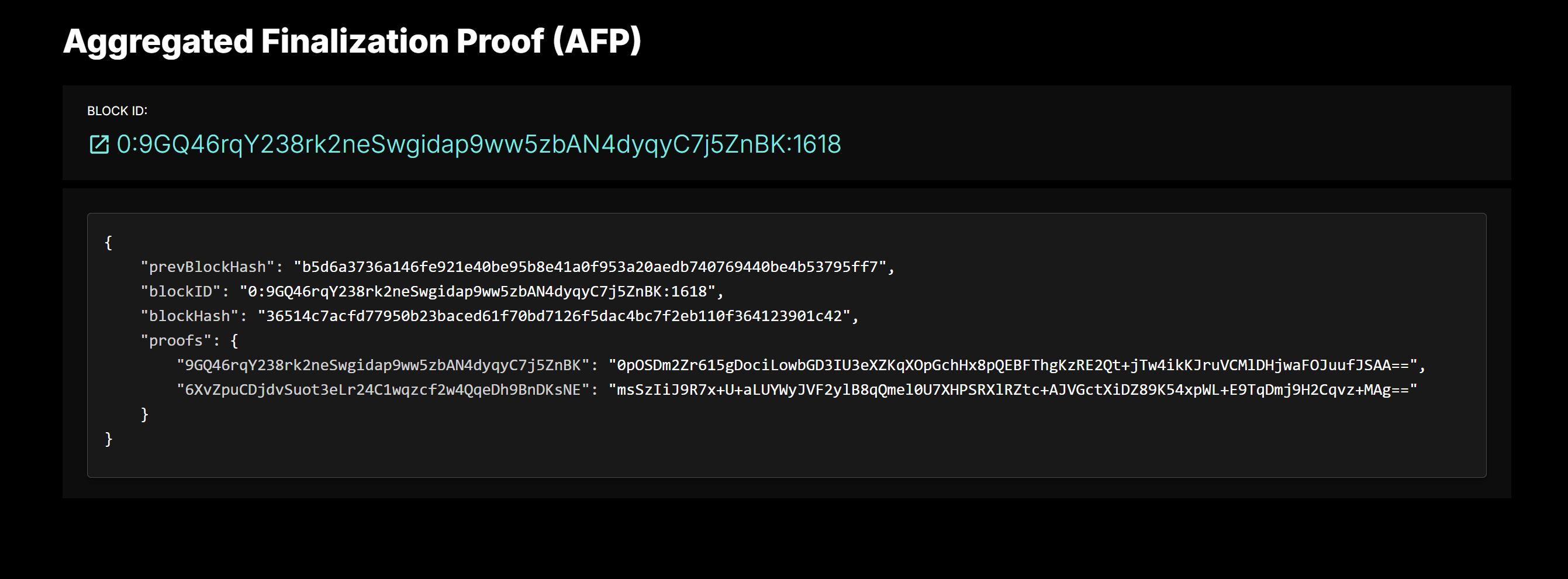Click the BLOCK ID: label

pyautogui.click(x=117, y=111)
